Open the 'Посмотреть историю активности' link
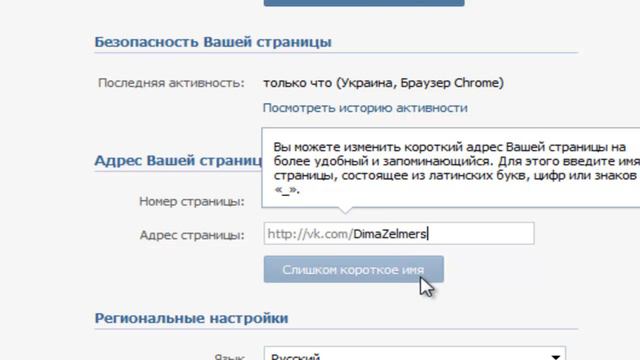The height and width of the screenshot is (360, 640). coord(365,108)
